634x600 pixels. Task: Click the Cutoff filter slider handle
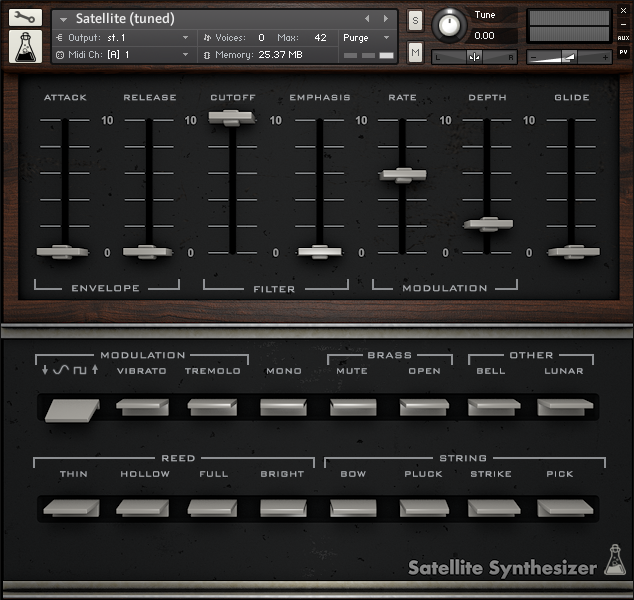click(x=232, y=118)
